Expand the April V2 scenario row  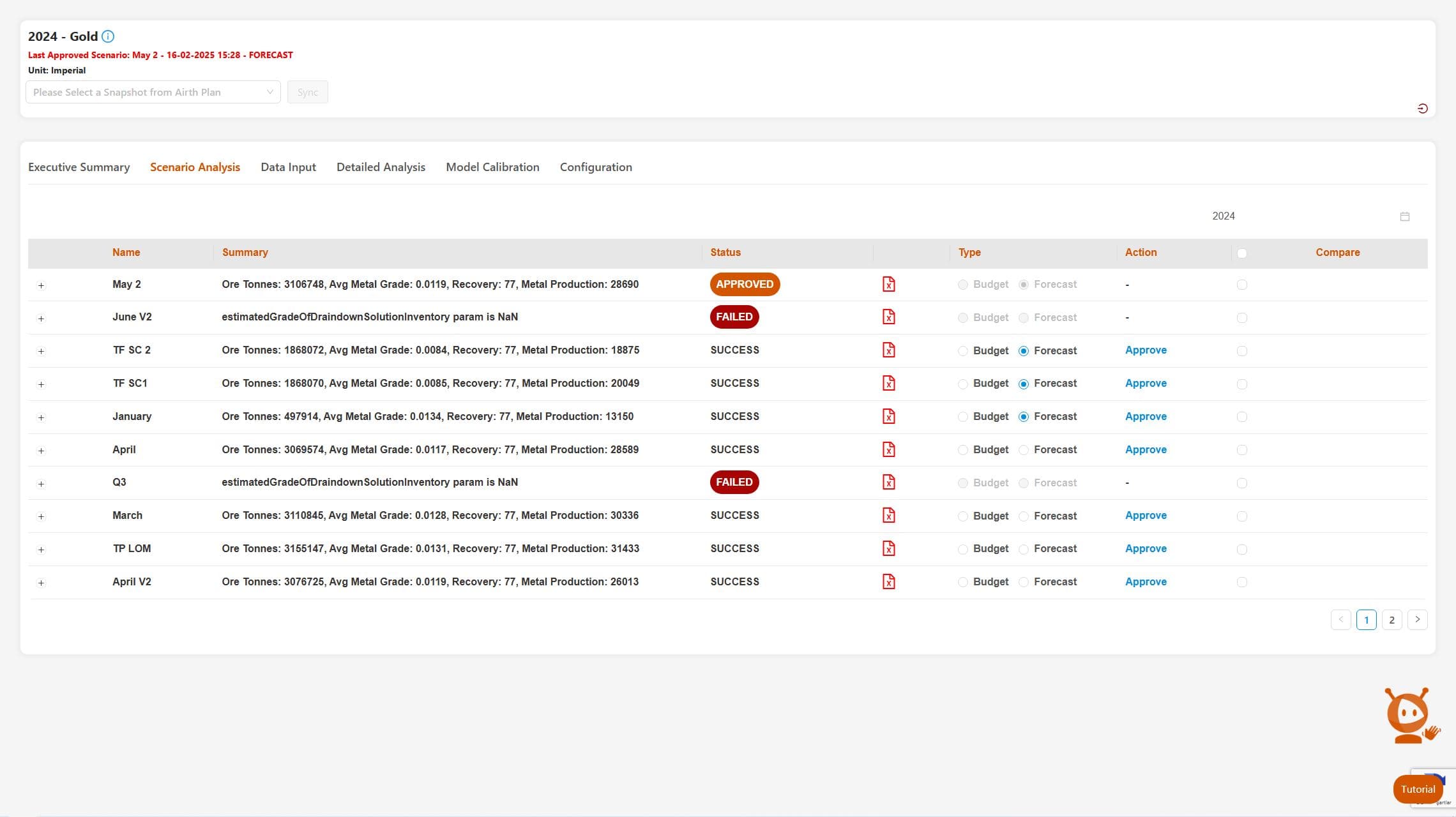(41, 583)
